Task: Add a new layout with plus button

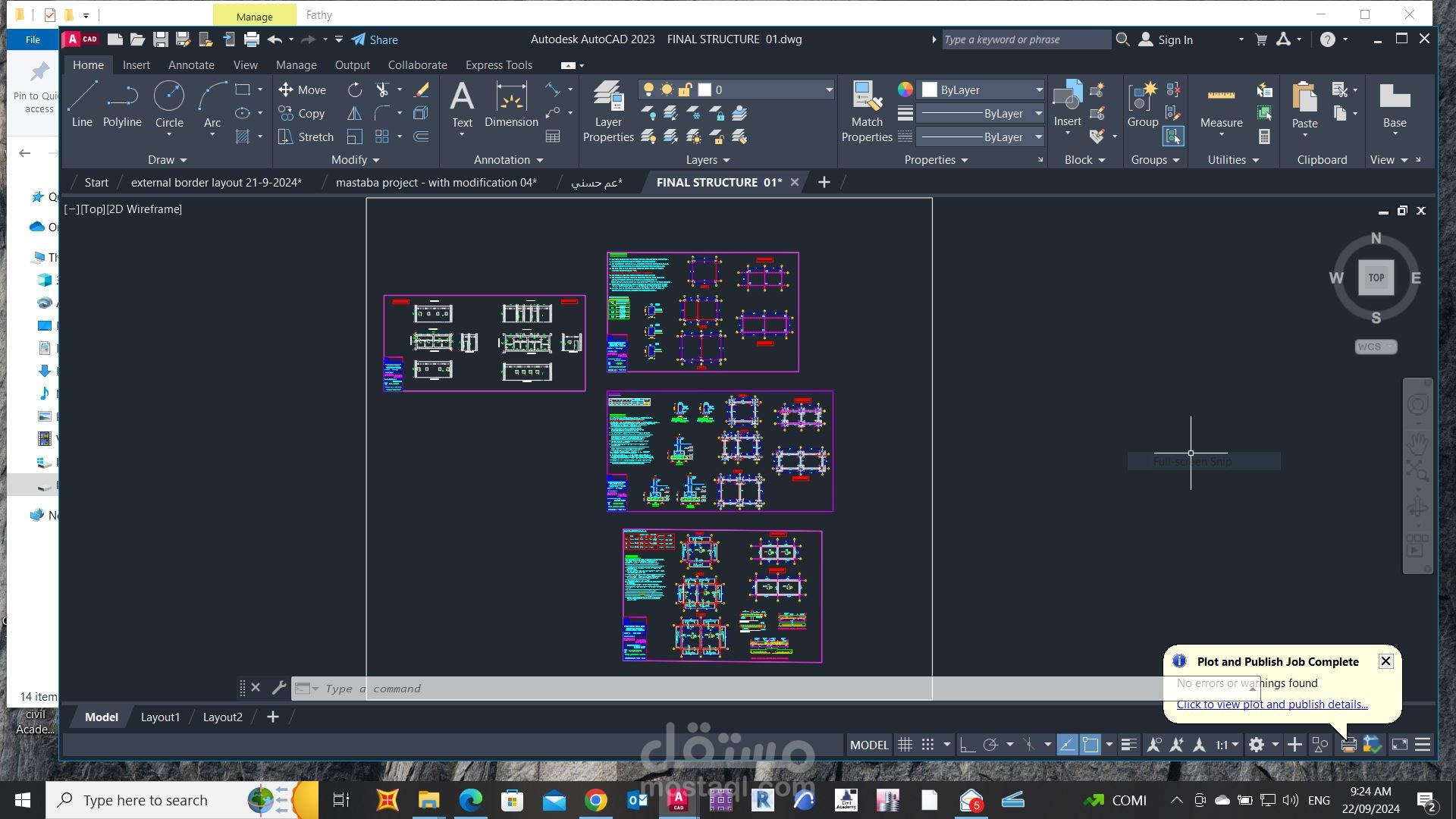Action: (272, 717)
